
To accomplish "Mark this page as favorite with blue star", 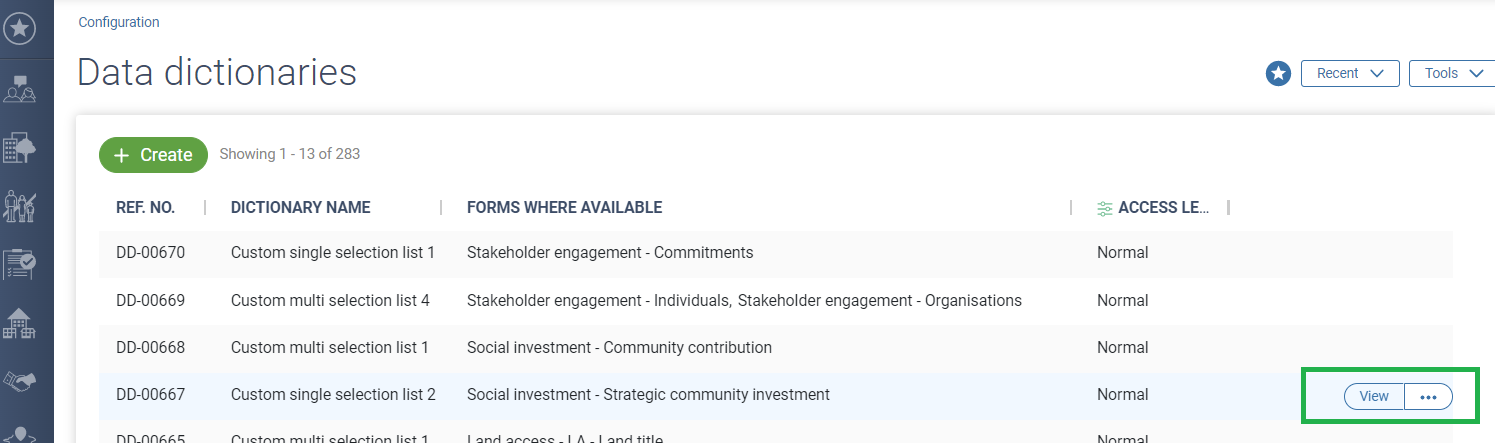I will 1278,73.
